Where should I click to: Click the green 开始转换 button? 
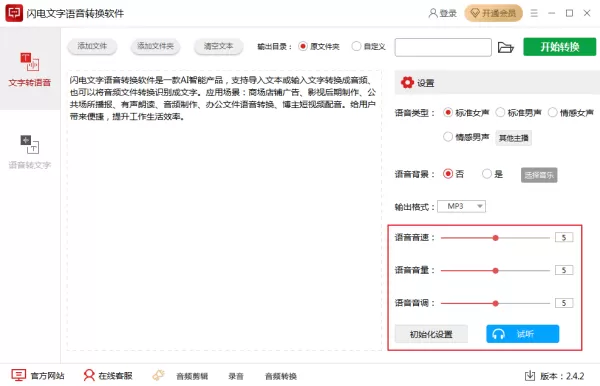[x=559, y=47]
